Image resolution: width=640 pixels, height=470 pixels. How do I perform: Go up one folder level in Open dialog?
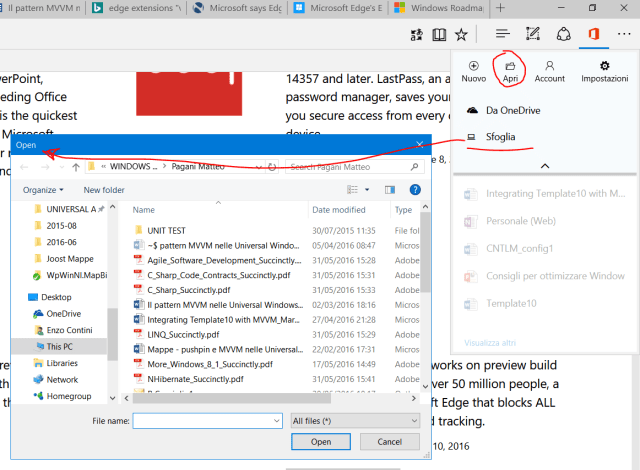(x=76, y=167)
